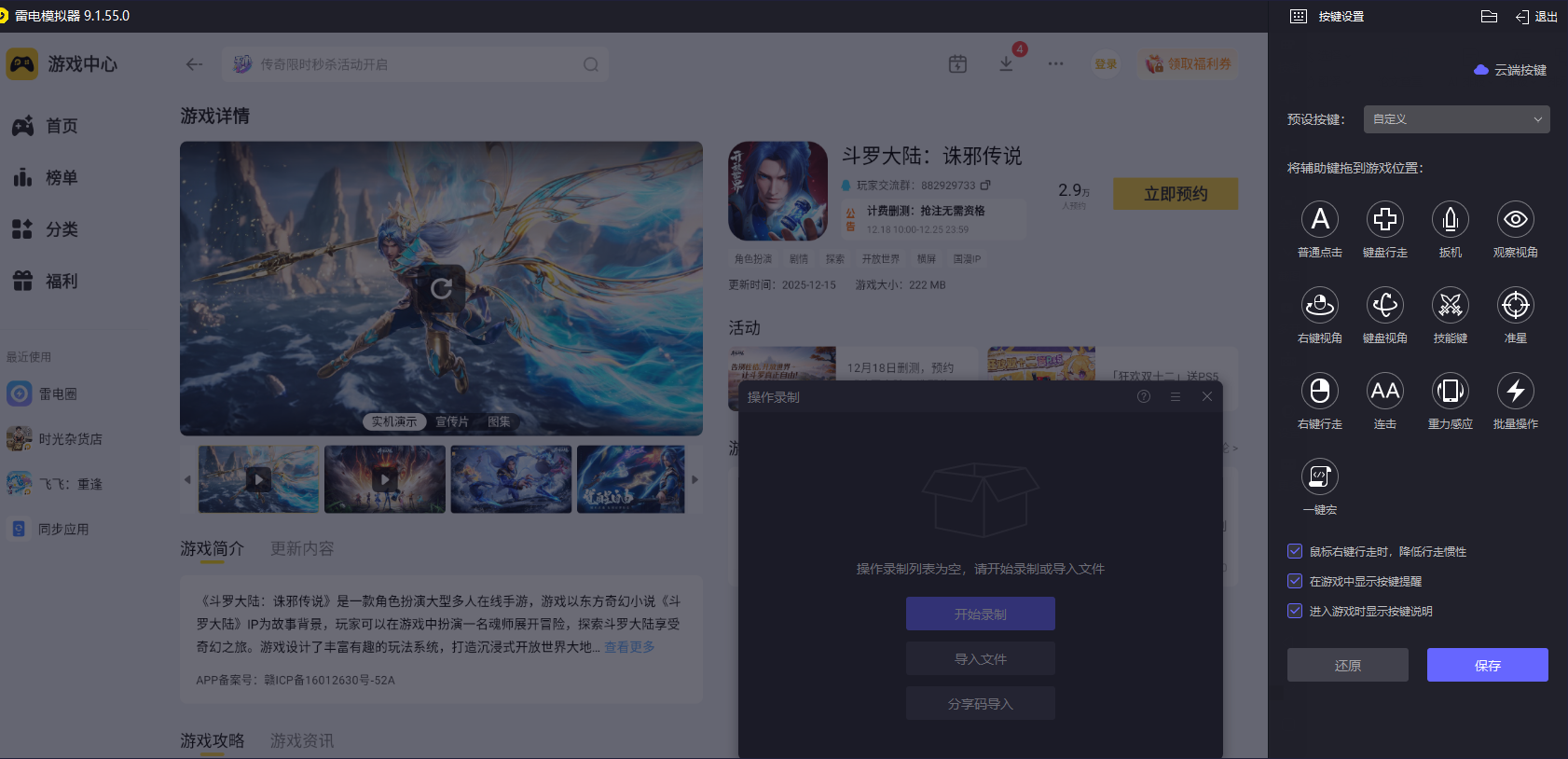
Task: Select the 一键宏 macro key icon
Action: click(1320, 476)
